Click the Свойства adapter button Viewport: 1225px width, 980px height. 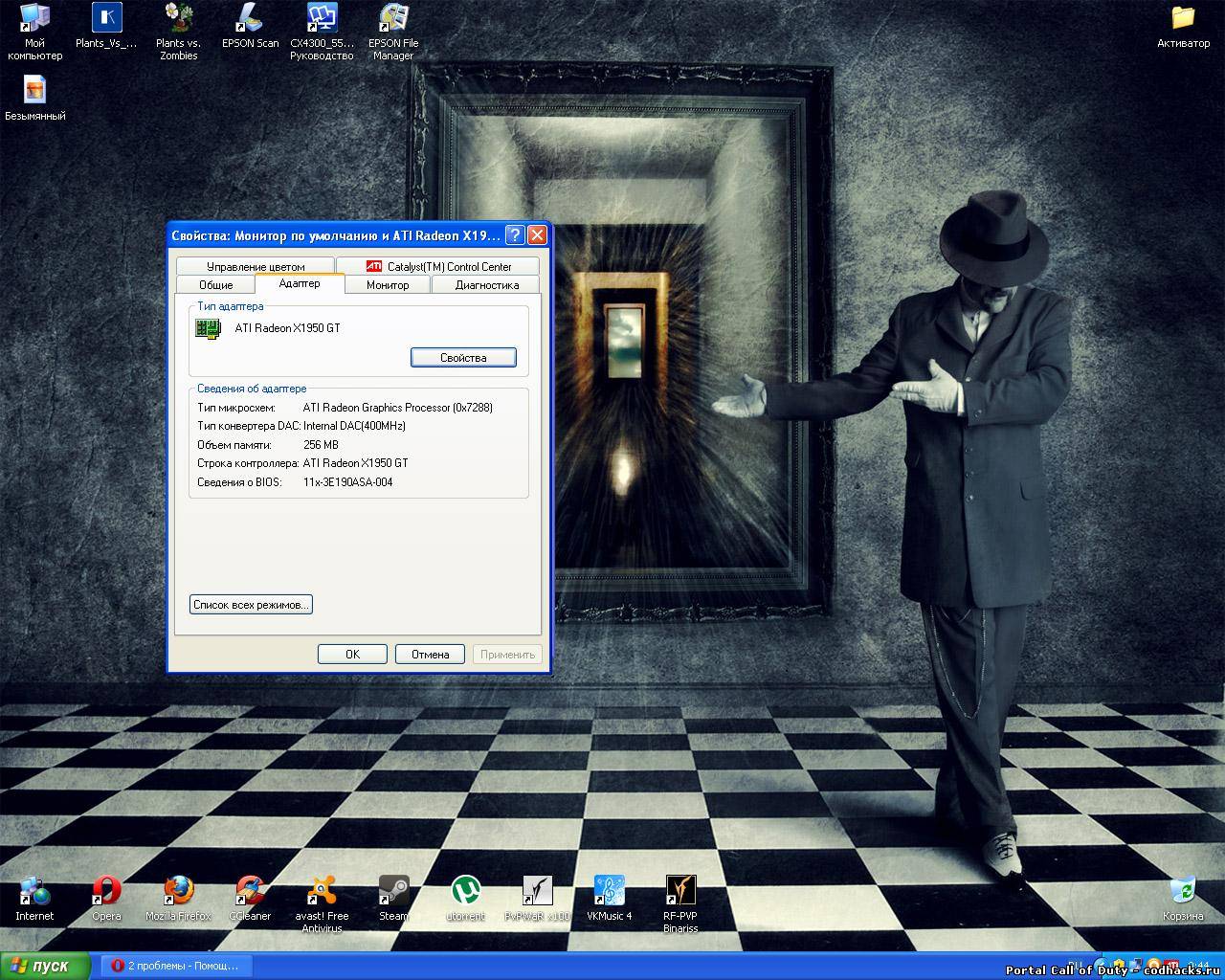[463, 357]
